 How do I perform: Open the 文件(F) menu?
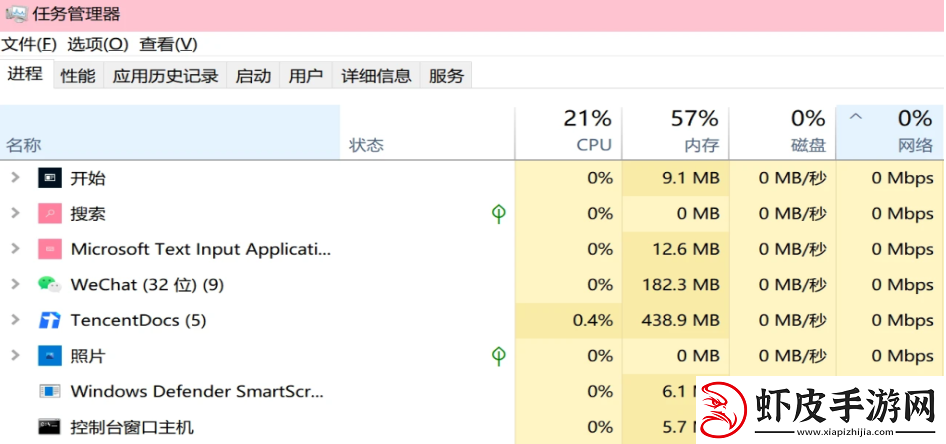29,44
